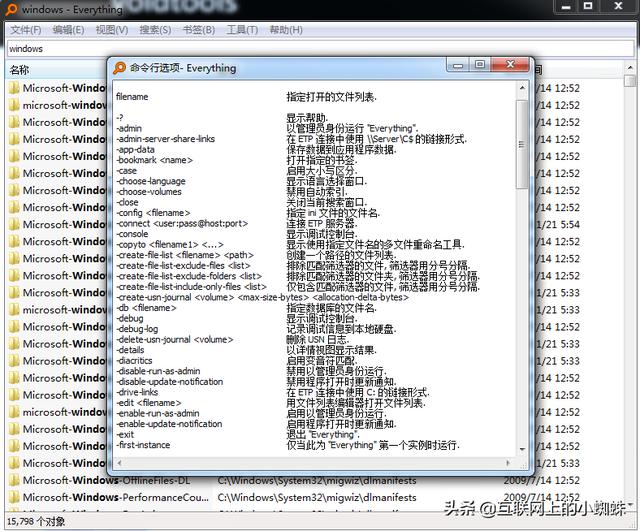Click the '-debug-log' option text
The height and width of the screenshot is (531, 640).
tap(138, 329)
